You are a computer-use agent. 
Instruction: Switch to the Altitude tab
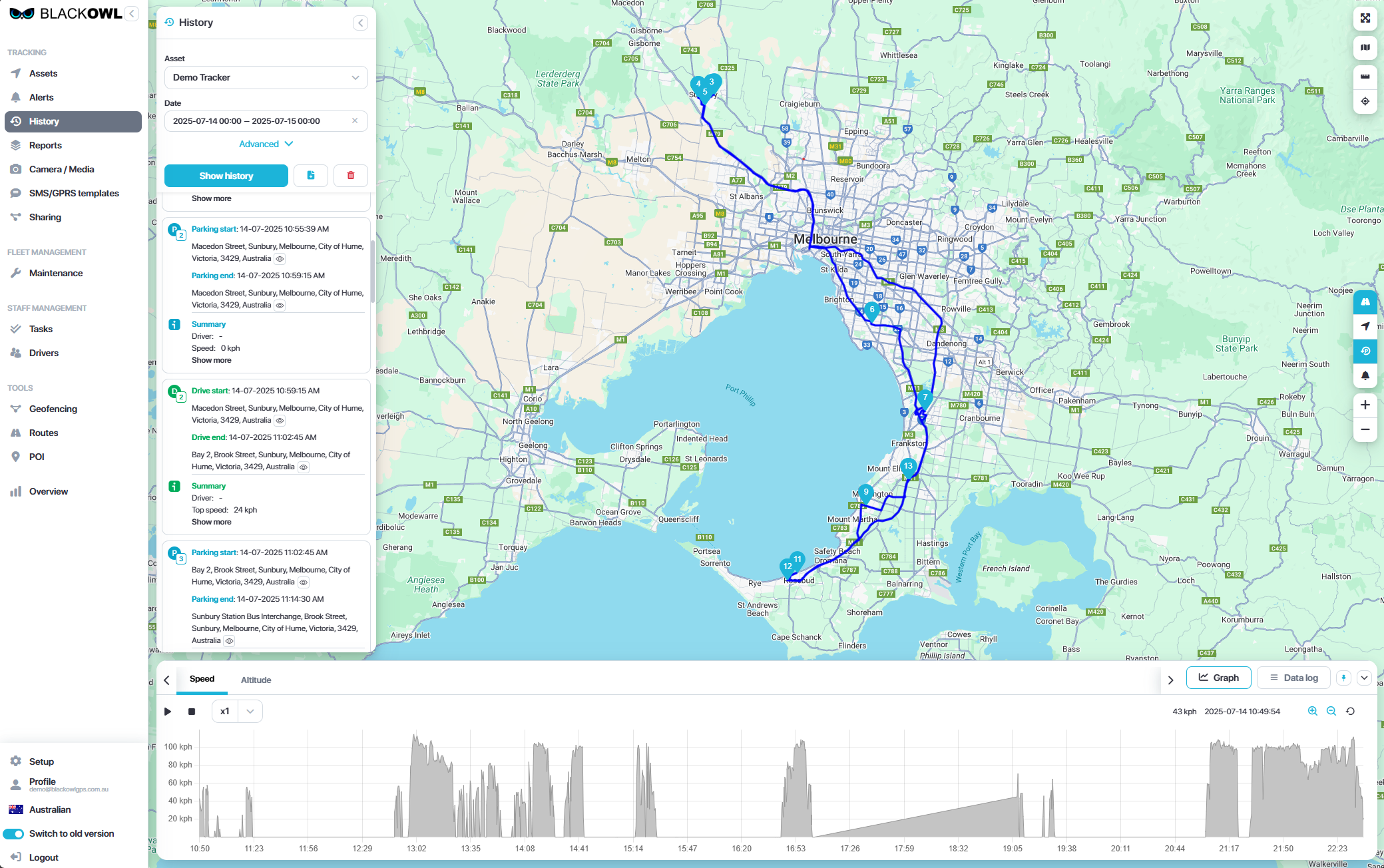coord(256,680)
